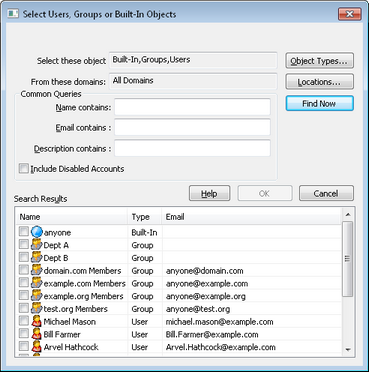The width and height of the screenshot is (369, 372).
Task: Click the results scrollbar up arrow
Action: pos(348,215)
